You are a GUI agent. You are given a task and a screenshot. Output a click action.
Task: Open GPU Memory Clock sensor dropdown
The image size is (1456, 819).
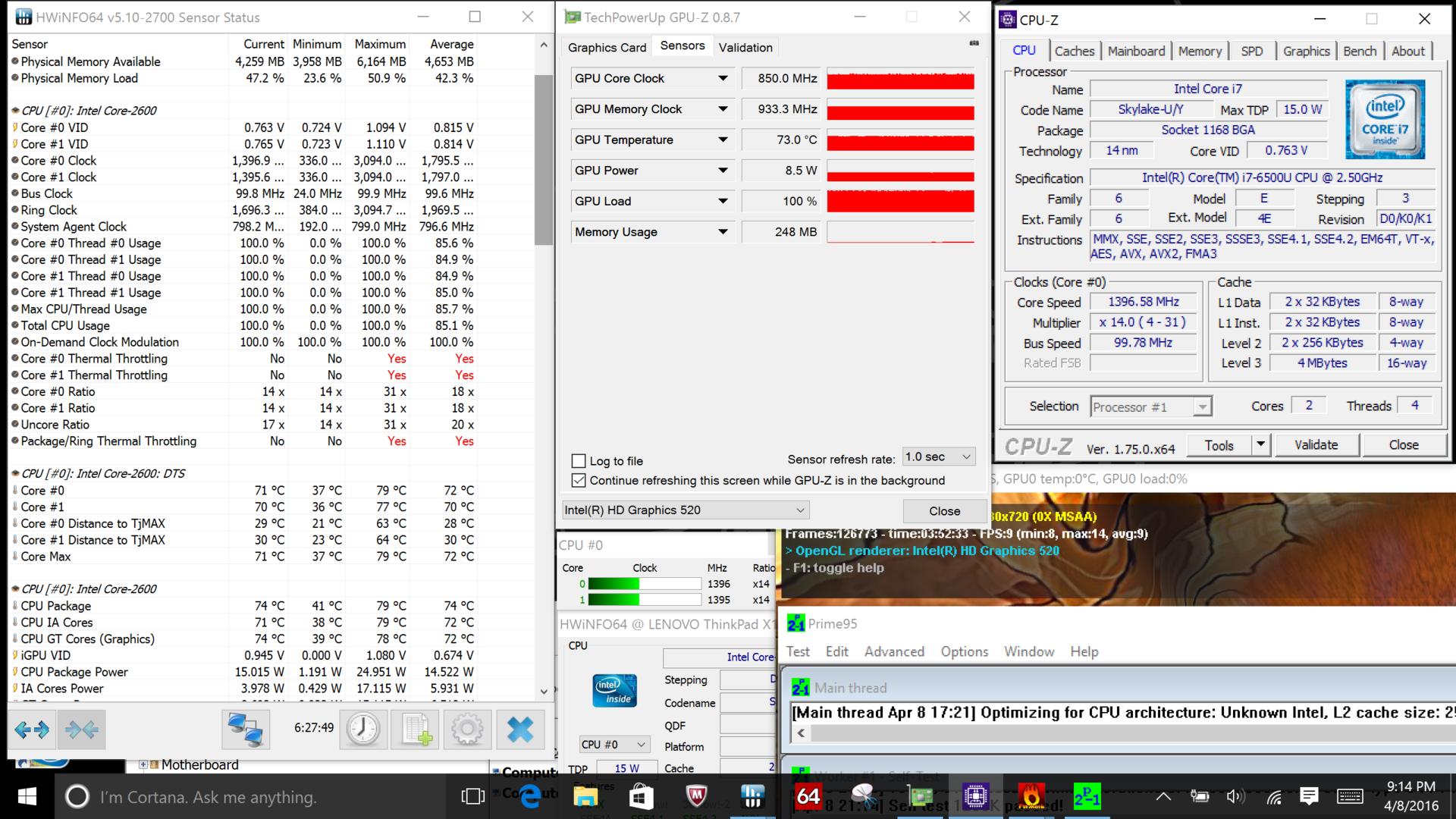[723, 109]
